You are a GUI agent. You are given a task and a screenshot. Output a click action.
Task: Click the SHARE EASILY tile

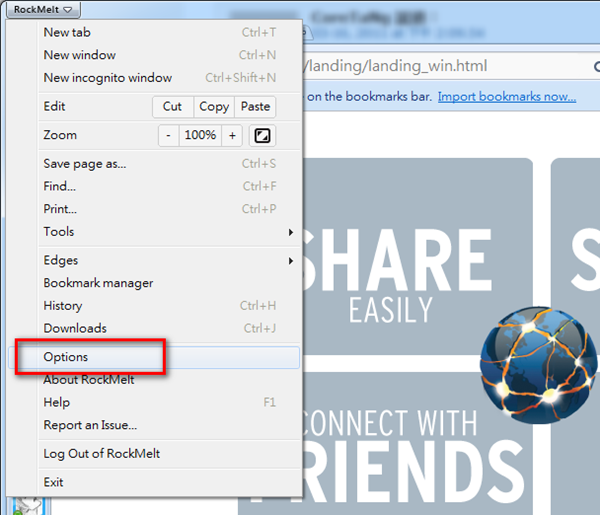(x=417, y=256)
